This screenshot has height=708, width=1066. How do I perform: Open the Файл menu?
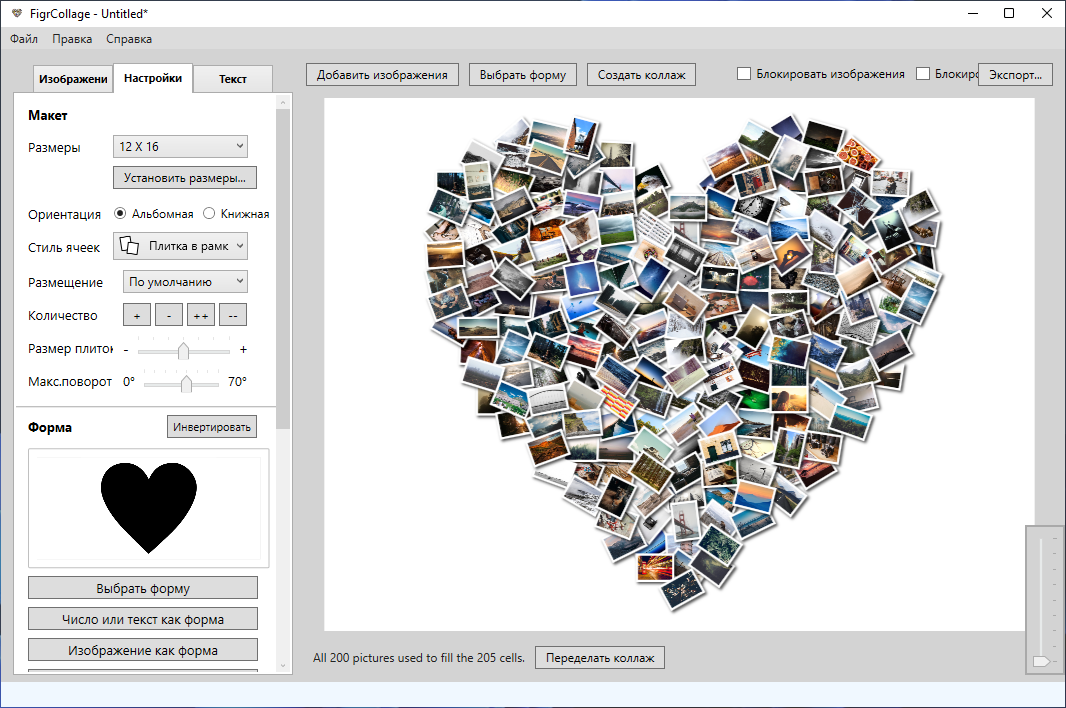24,39
